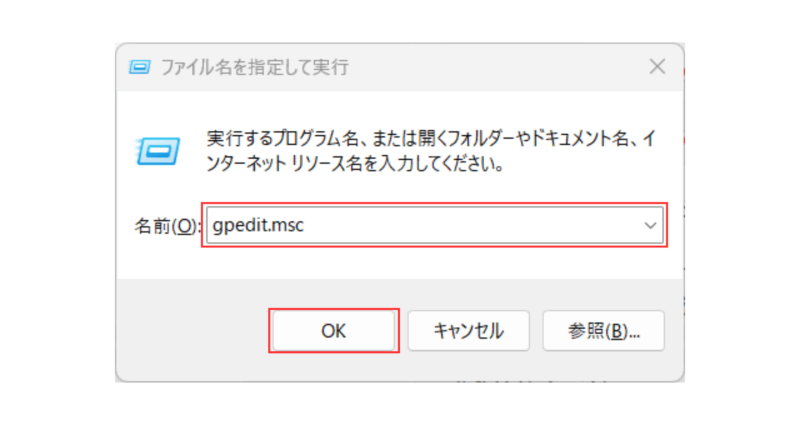Click the ファイル名を指定して実行 title text
This screenshot has height=425, width=800.
point(255,67)
